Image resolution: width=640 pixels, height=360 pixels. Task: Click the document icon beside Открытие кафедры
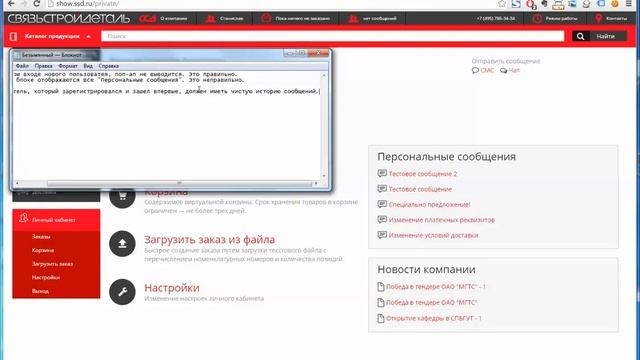(x=381, y=318)
